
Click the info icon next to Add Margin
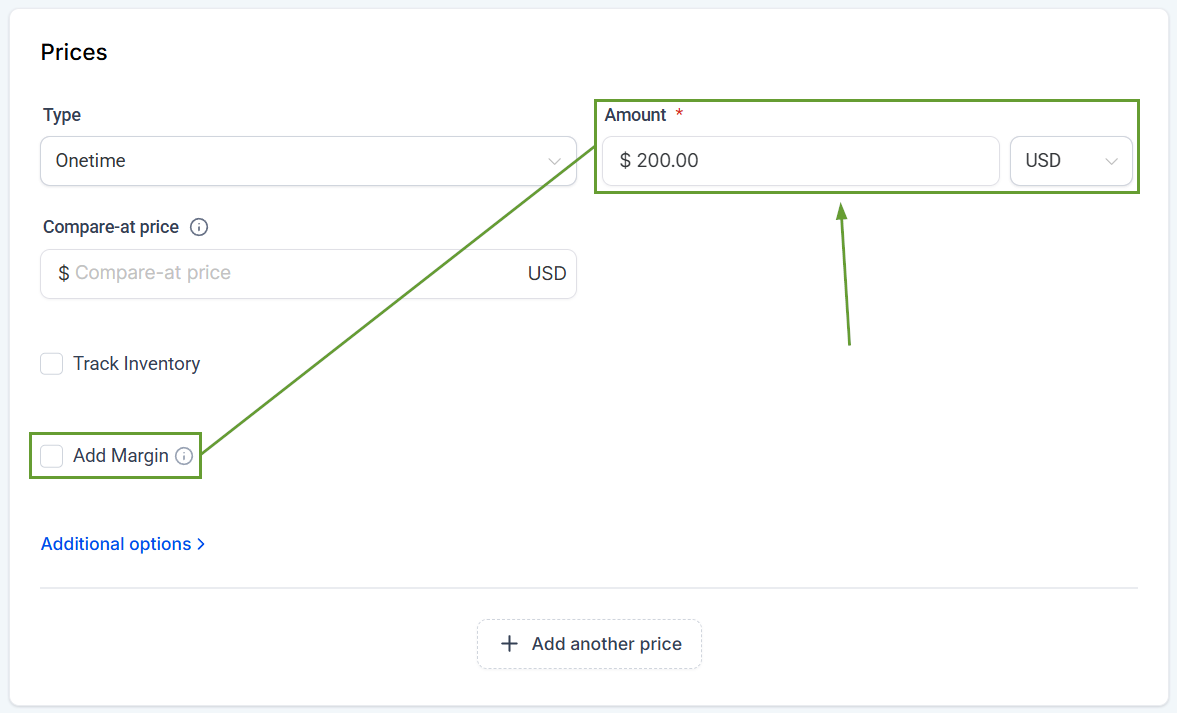[184, 456]
